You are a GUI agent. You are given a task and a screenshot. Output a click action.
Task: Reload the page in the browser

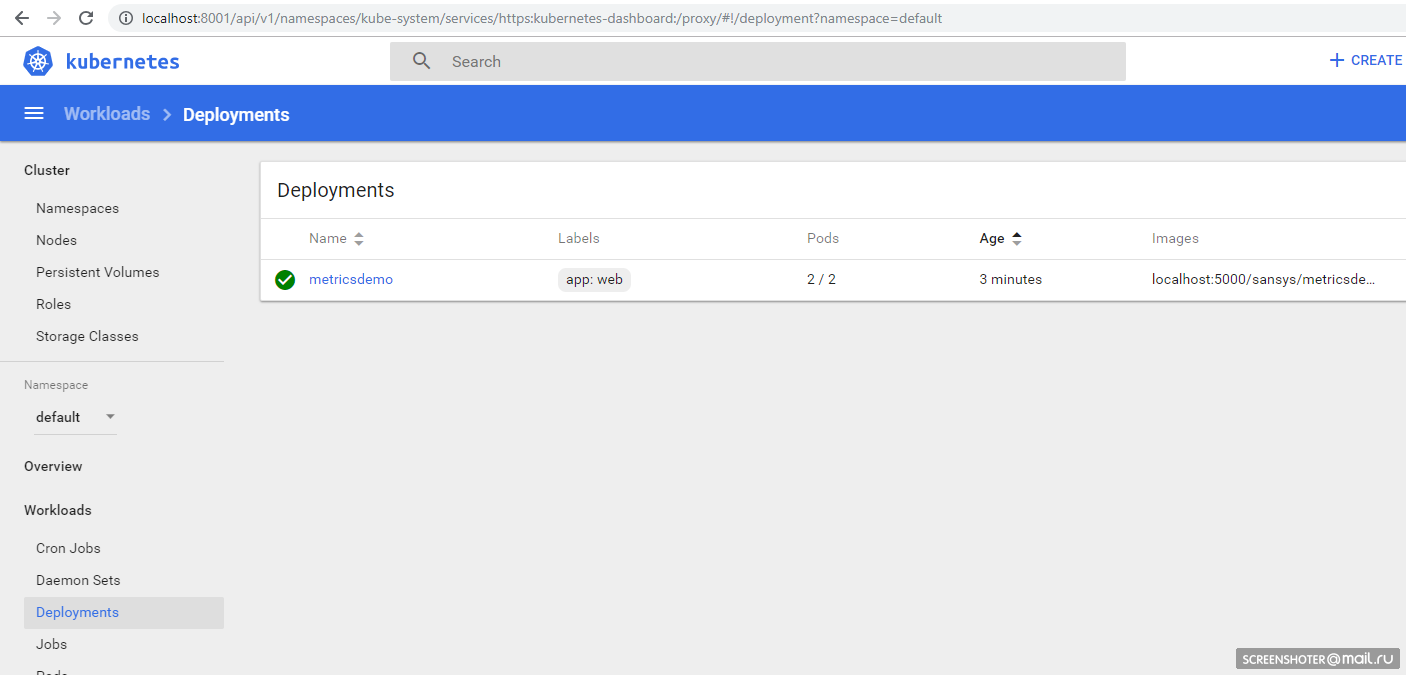tap(86, 18)
